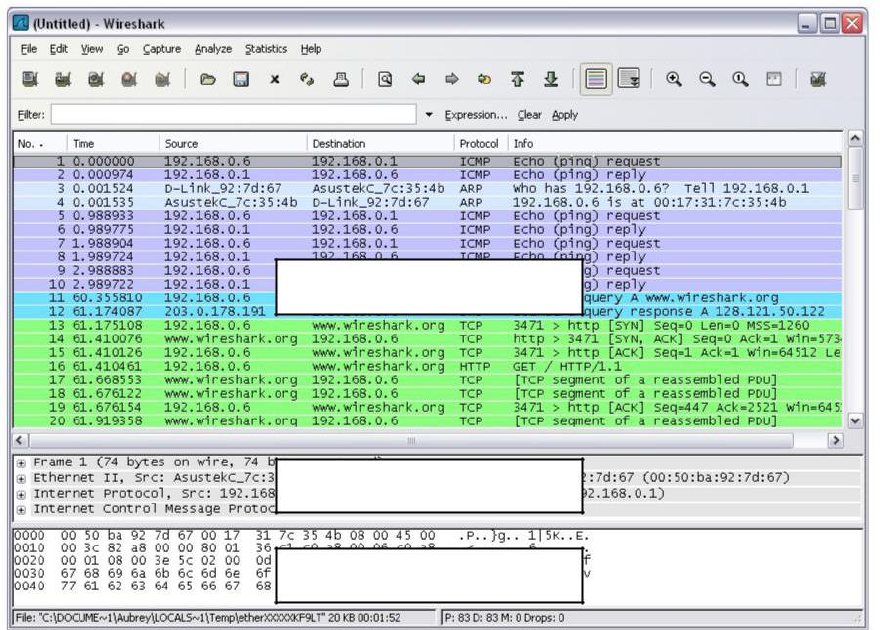Select packet 3 ARP who has row
This screenshot has width=880, height=630.
click(x=428, y=188)
